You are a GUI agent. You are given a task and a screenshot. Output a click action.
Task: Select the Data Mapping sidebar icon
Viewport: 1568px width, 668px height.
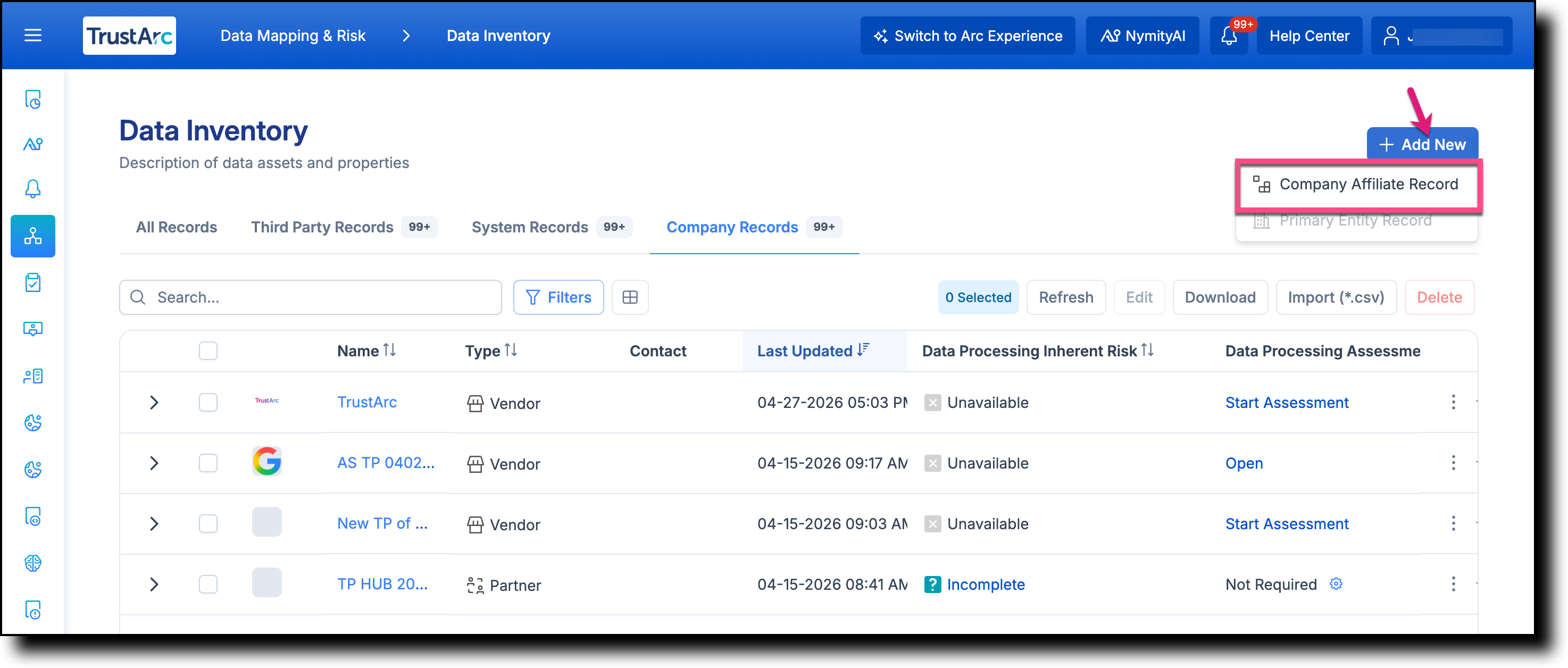[x=33, y=236]
